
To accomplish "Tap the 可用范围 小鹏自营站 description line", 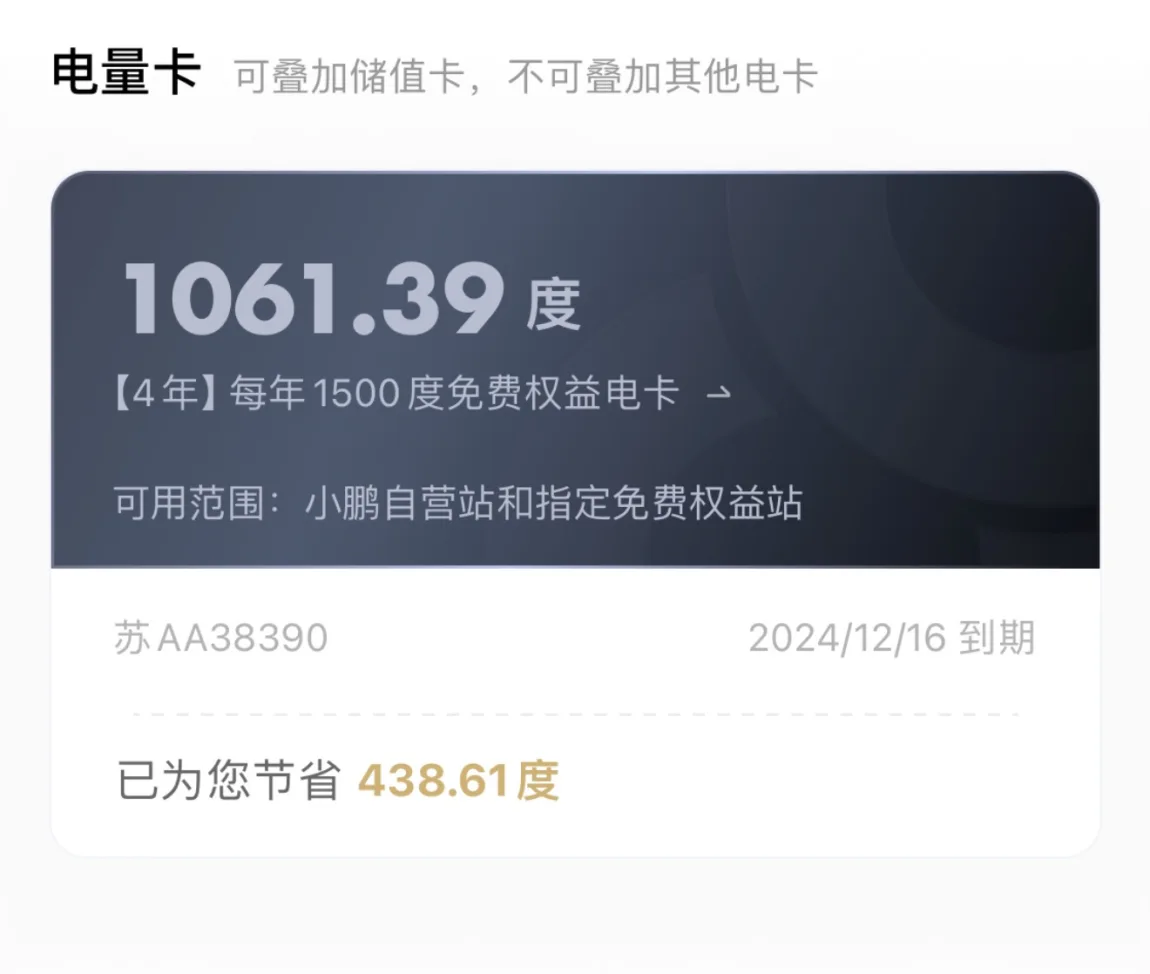I will tap(458, 502).
